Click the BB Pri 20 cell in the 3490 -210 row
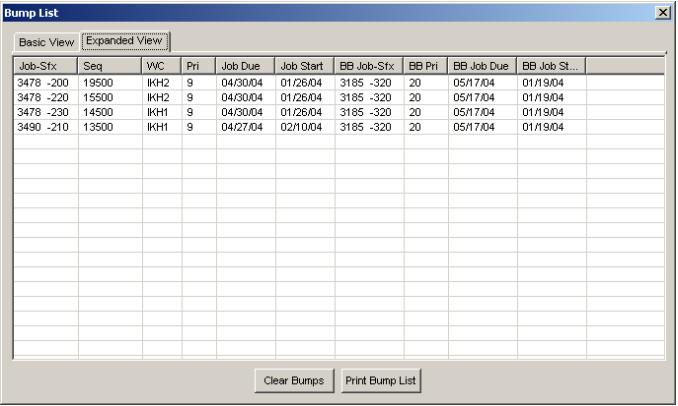Screen dimensions: 678x406 pos(426,127)
